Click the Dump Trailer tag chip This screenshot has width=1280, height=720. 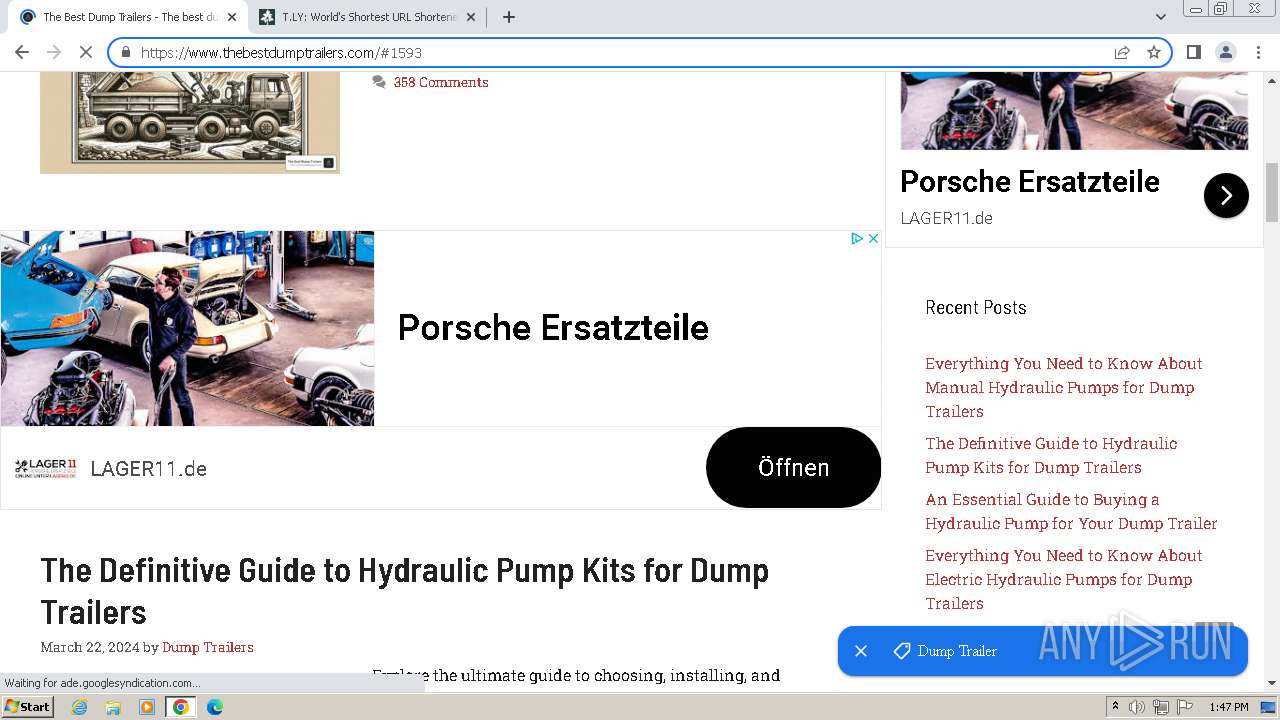tap(946, 651)
